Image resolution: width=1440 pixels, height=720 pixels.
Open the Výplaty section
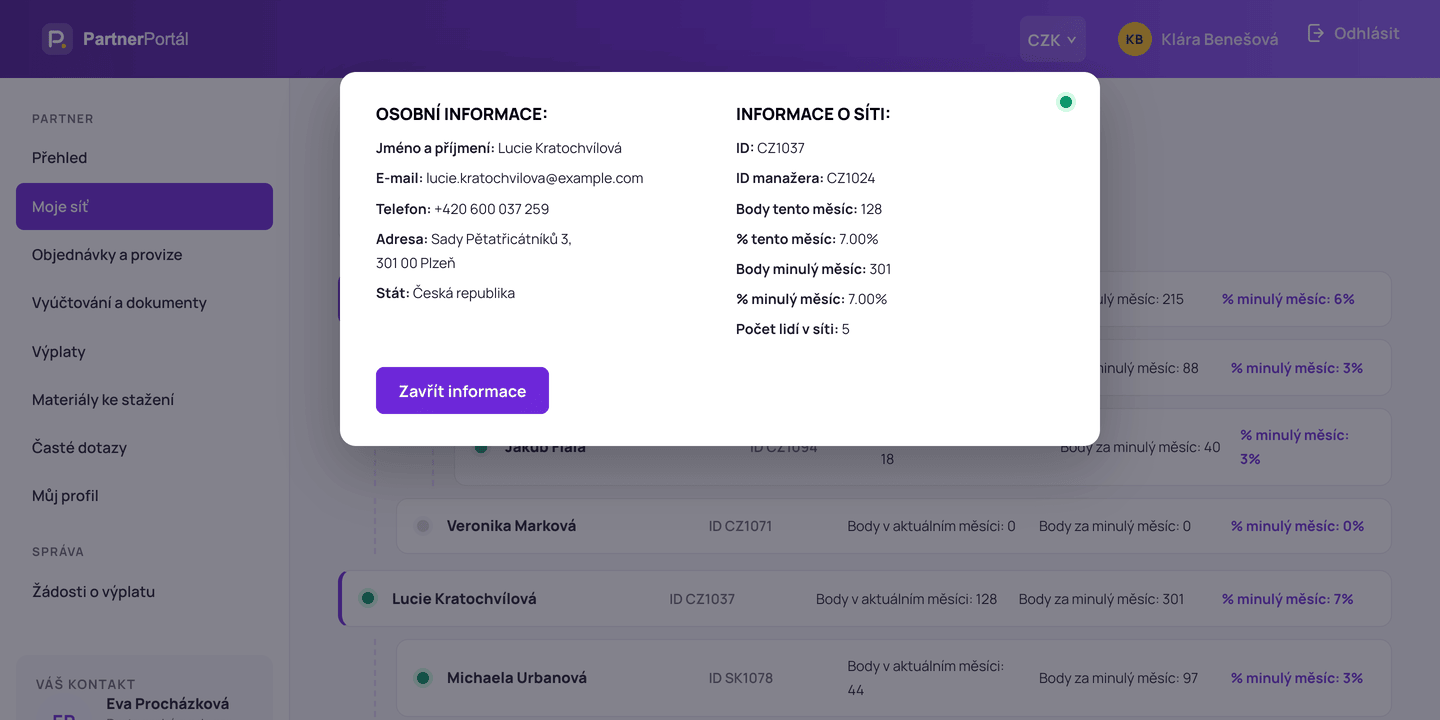(144, 351)
